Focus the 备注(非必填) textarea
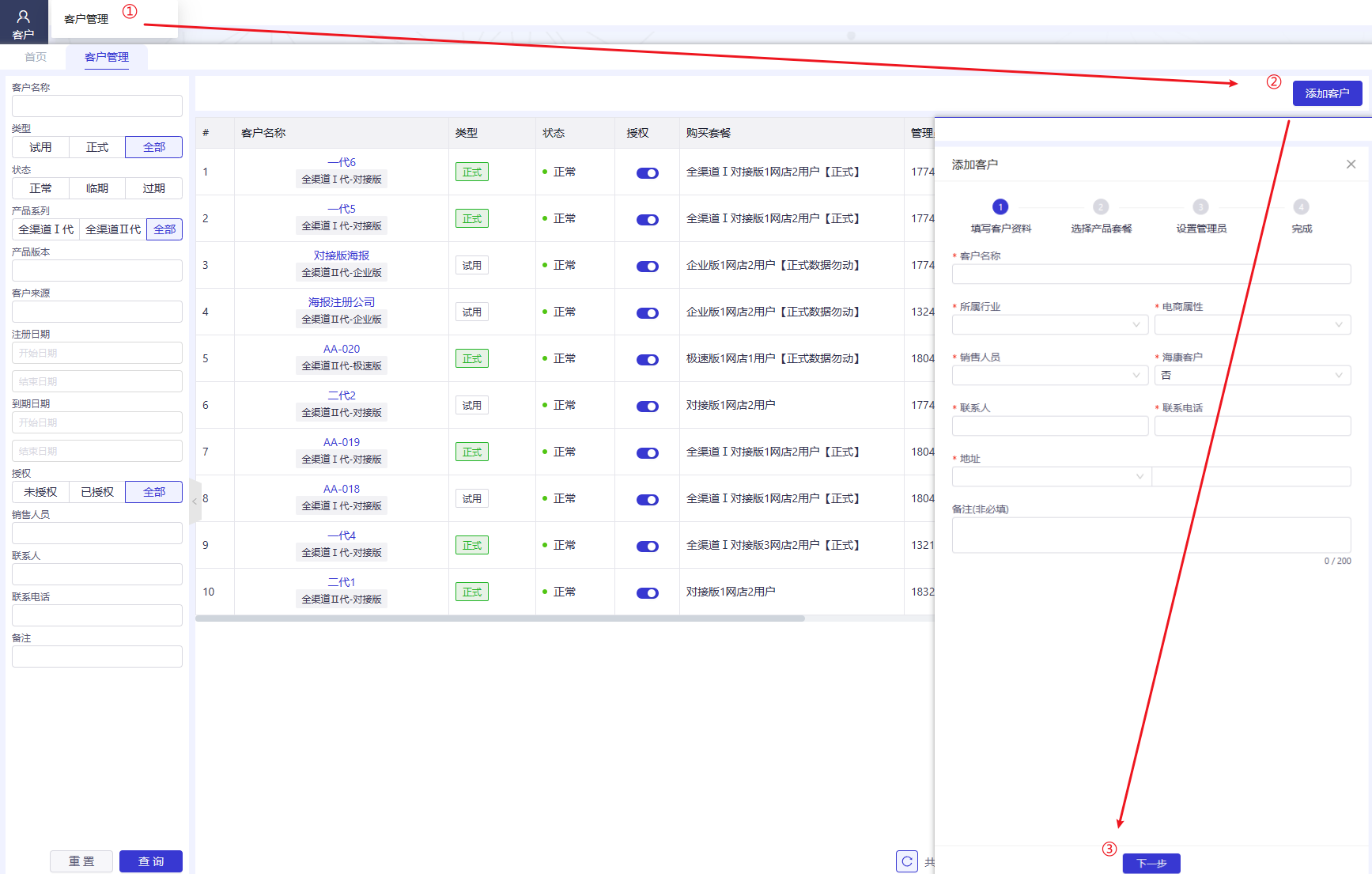 [1151, 535]
